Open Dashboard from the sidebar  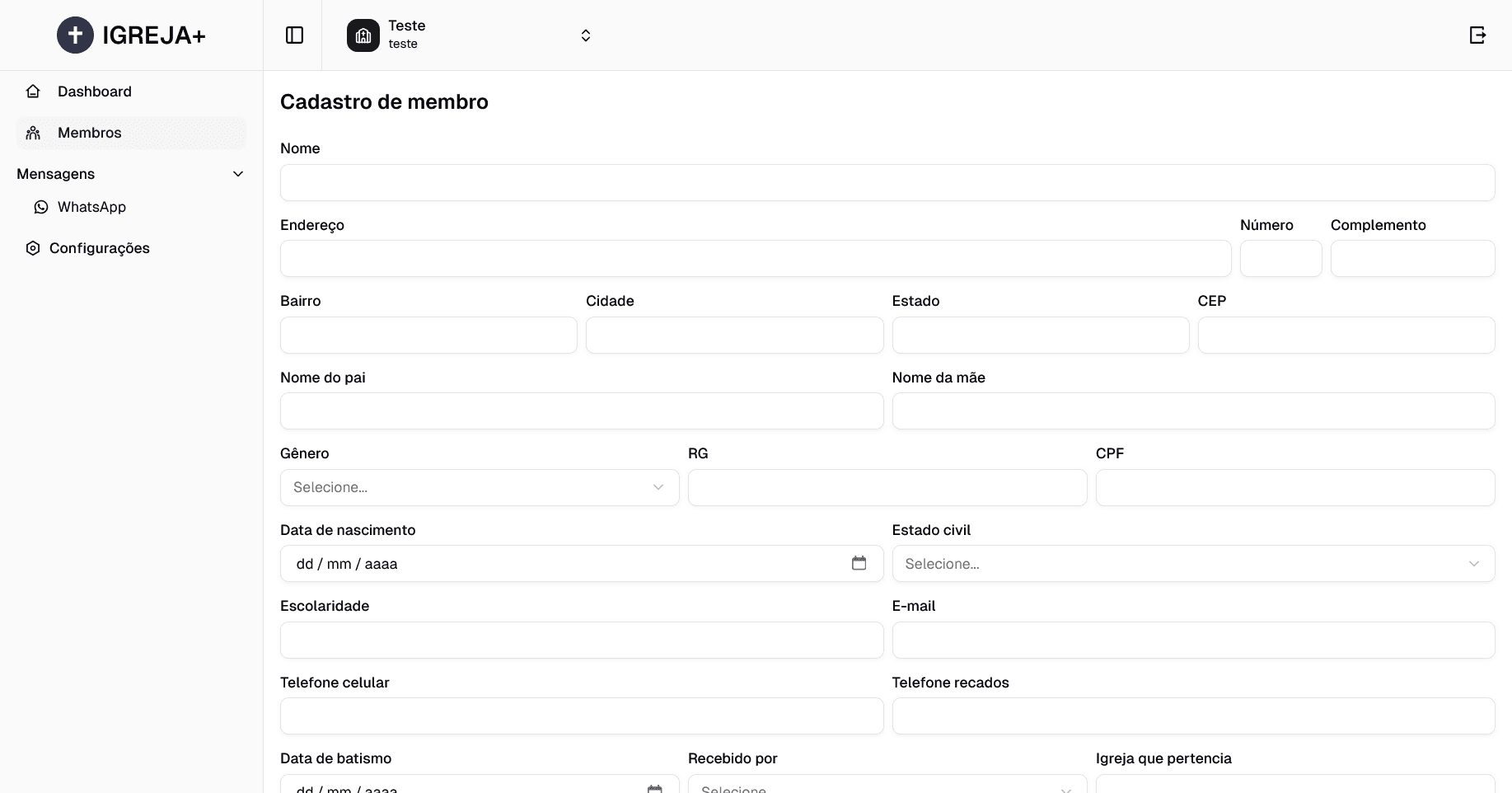pos(95,91)
